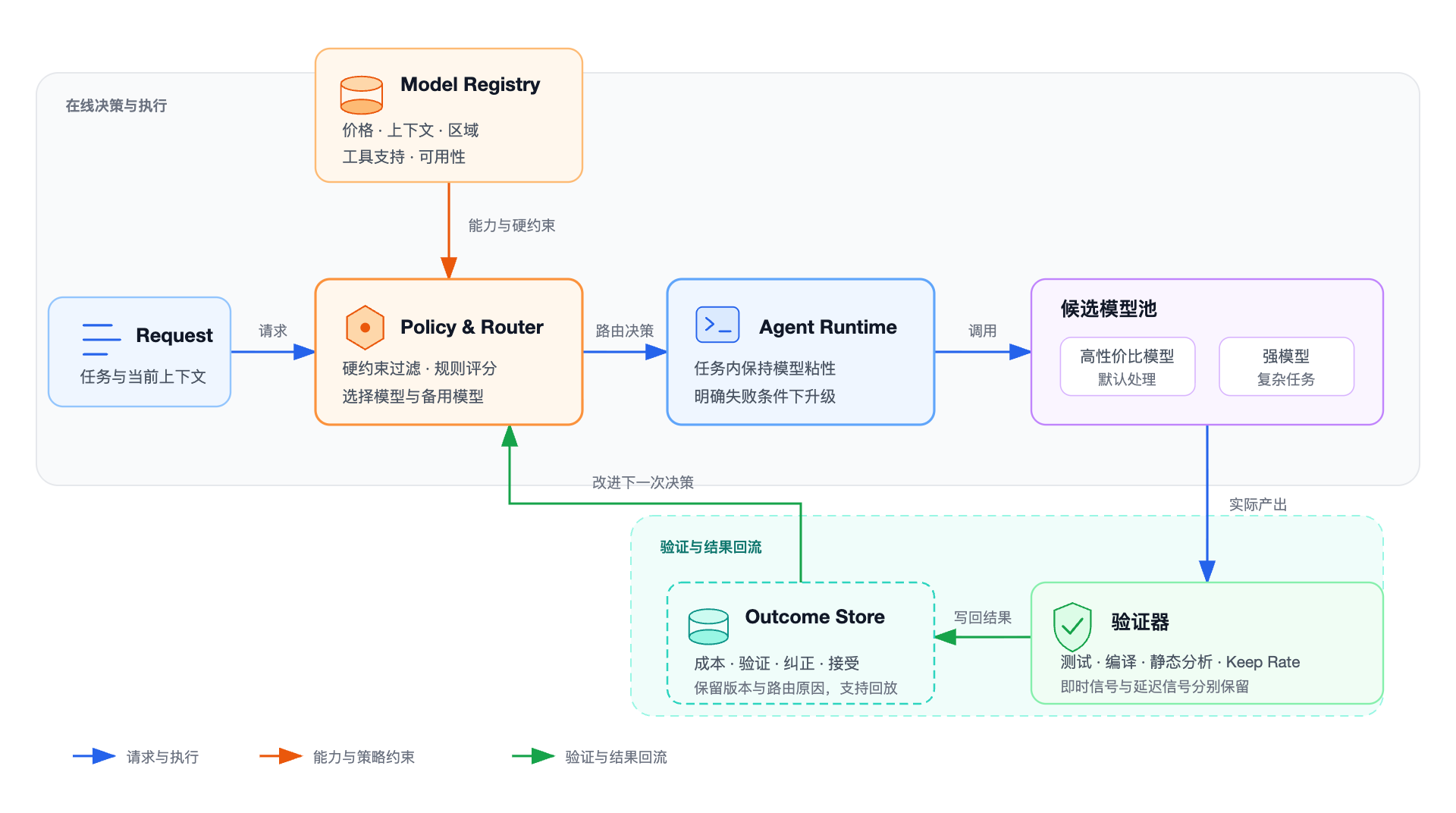
Task: Click the 写回结果 arrow label
Action: pyautogui.click(x=983, y=617)
